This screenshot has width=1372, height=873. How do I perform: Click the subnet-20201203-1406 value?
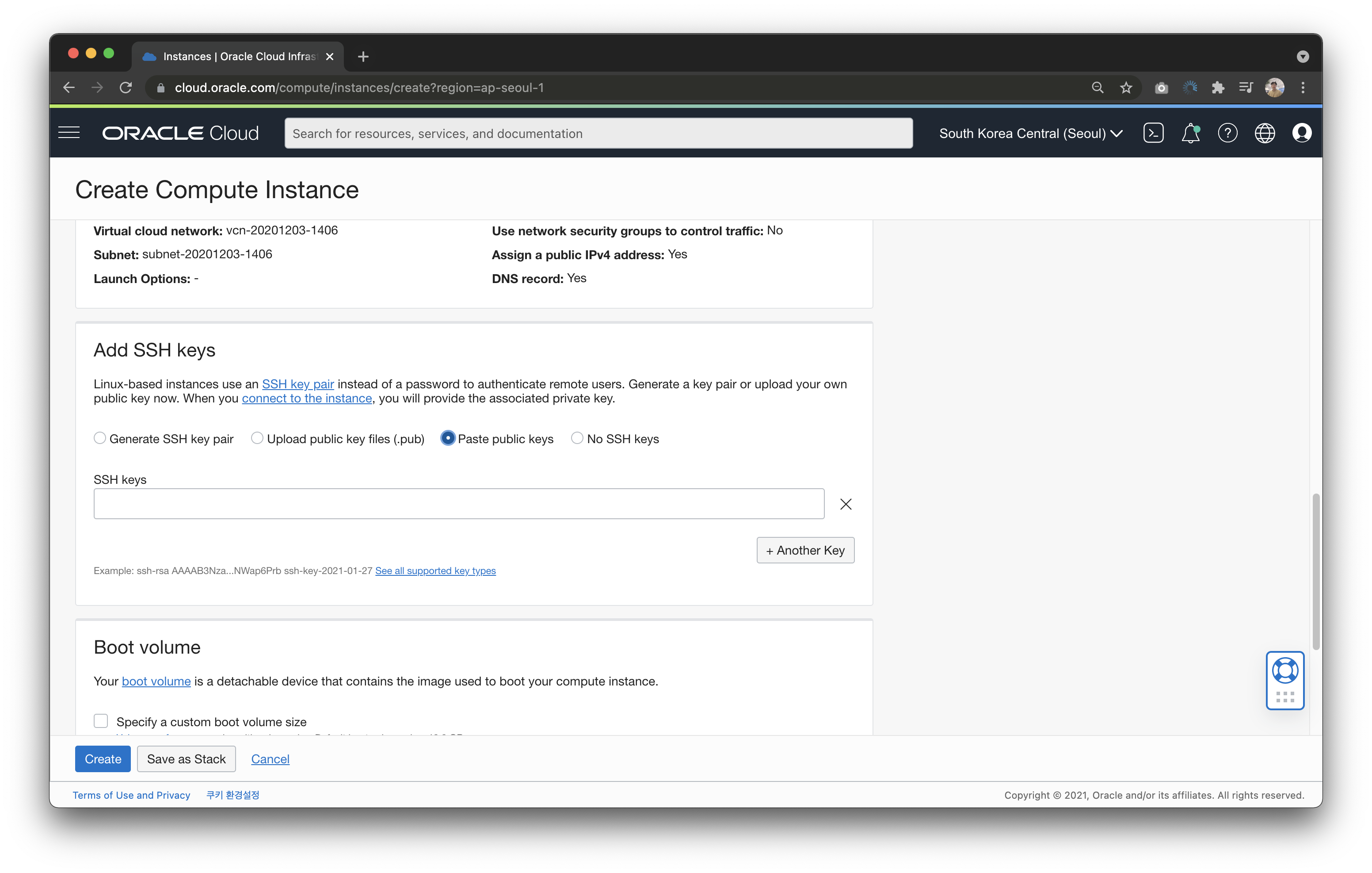pyautogui.click(x=207, y=254)
